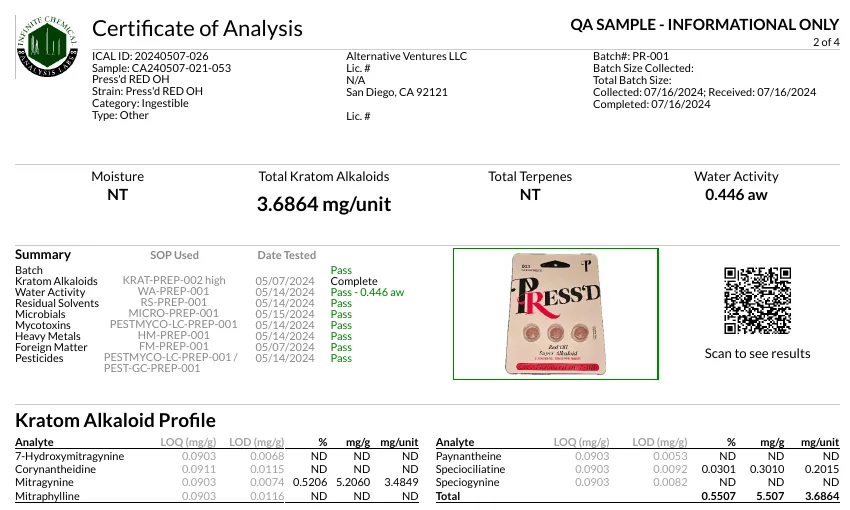Click the 'Category: Ingestible' line

140,103
